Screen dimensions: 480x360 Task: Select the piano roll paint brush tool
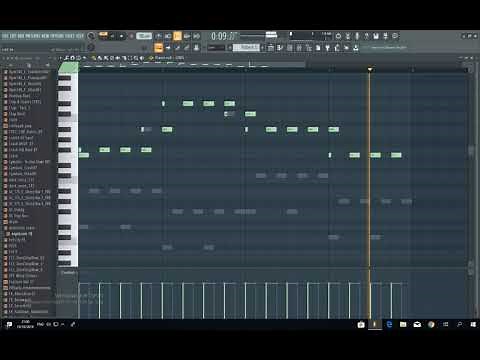(x=99, y=58)
